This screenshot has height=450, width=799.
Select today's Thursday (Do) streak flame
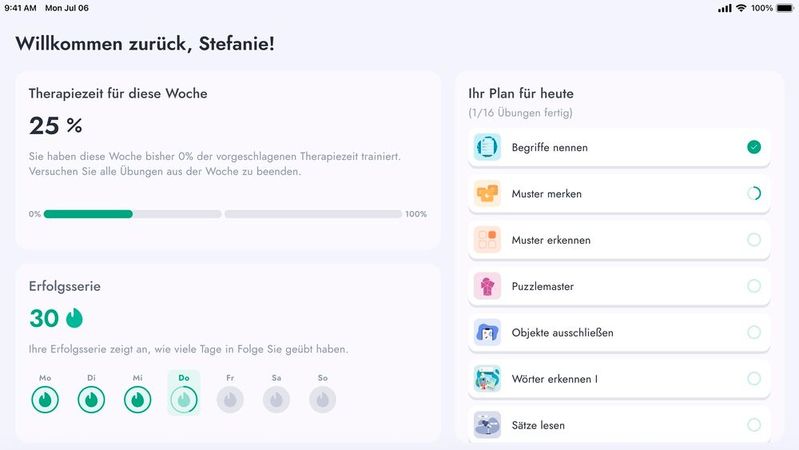(184, 400)
